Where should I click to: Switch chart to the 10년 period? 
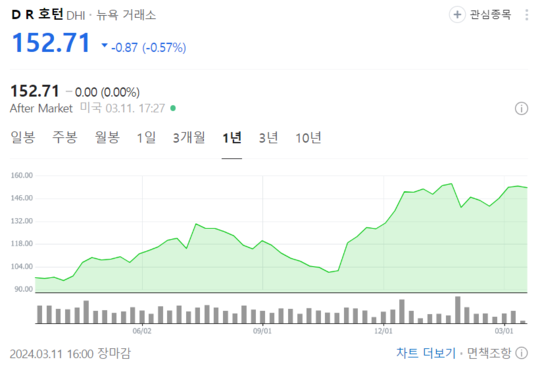pyautogui.click(x=308, y=137)
